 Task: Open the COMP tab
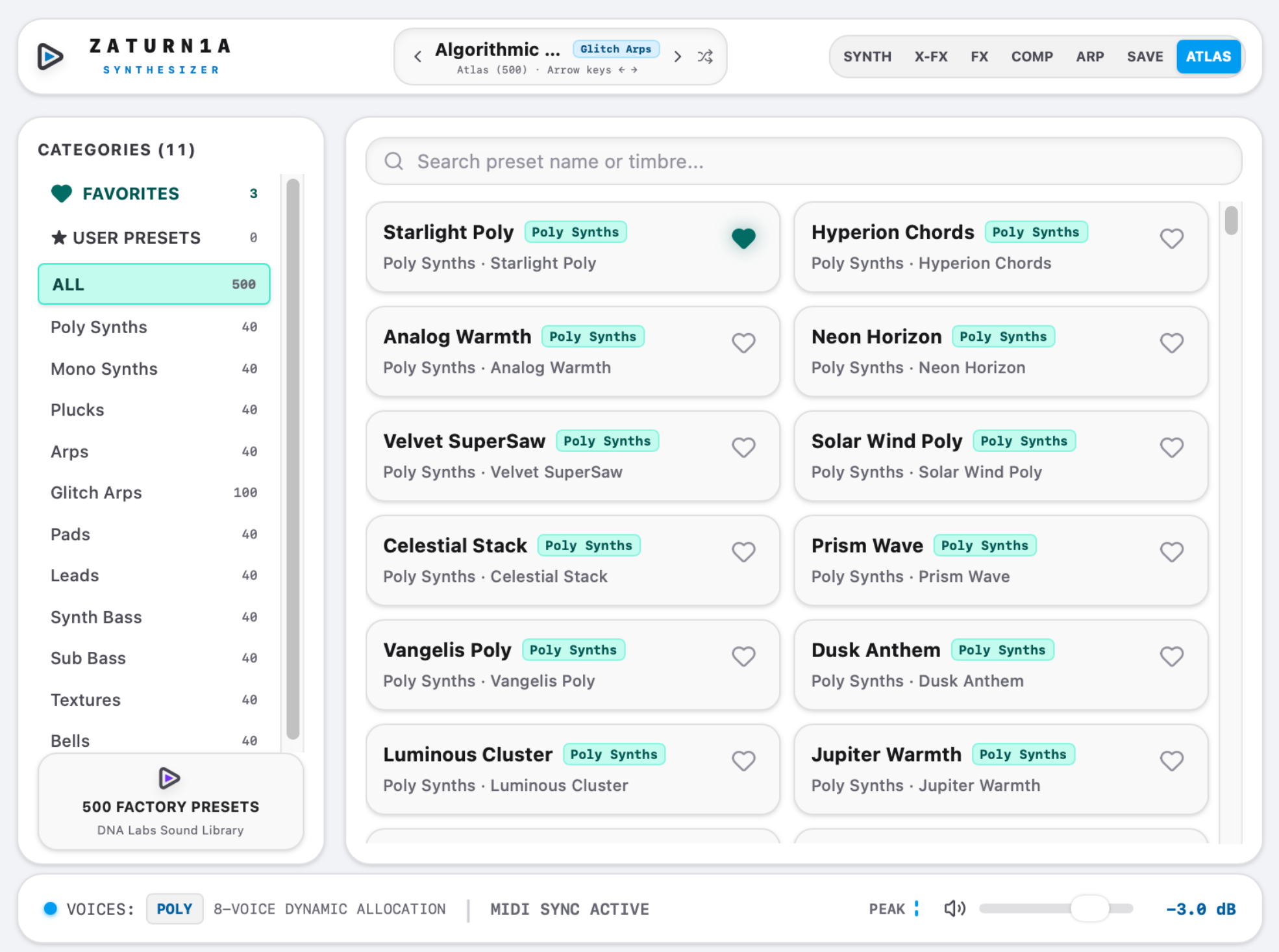(x=1032, y=56)
